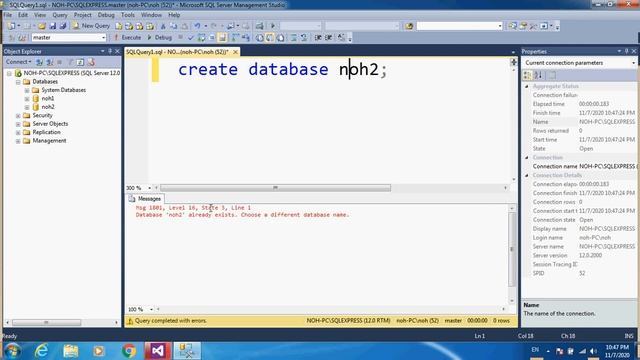This screenshot has height=360, width=640.
Task: Click the Connect Object Explorer icon
Action: (40, 62)
